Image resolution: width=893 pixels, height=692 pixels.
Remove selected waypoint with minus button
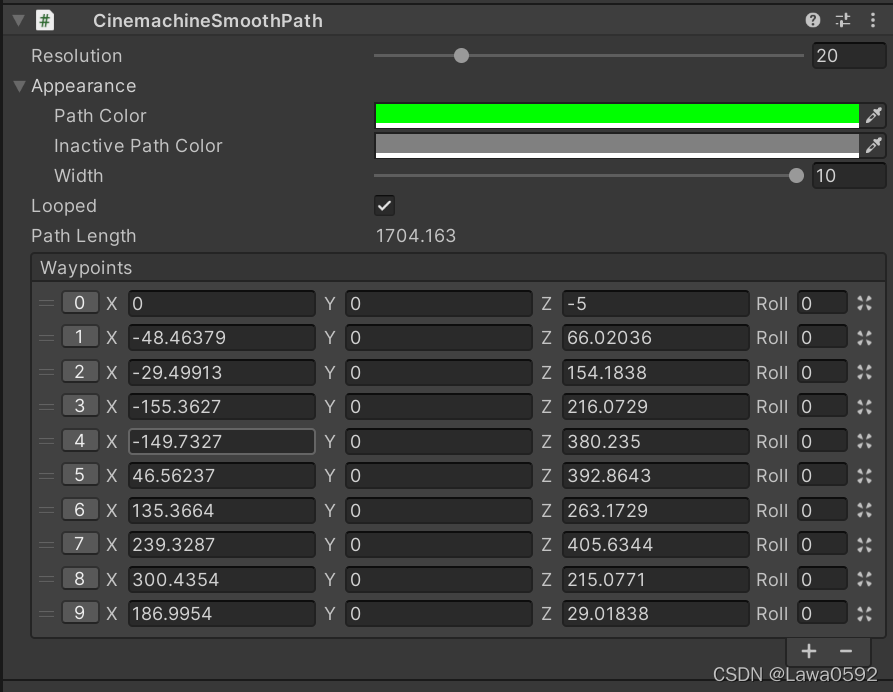click(846, 651)
